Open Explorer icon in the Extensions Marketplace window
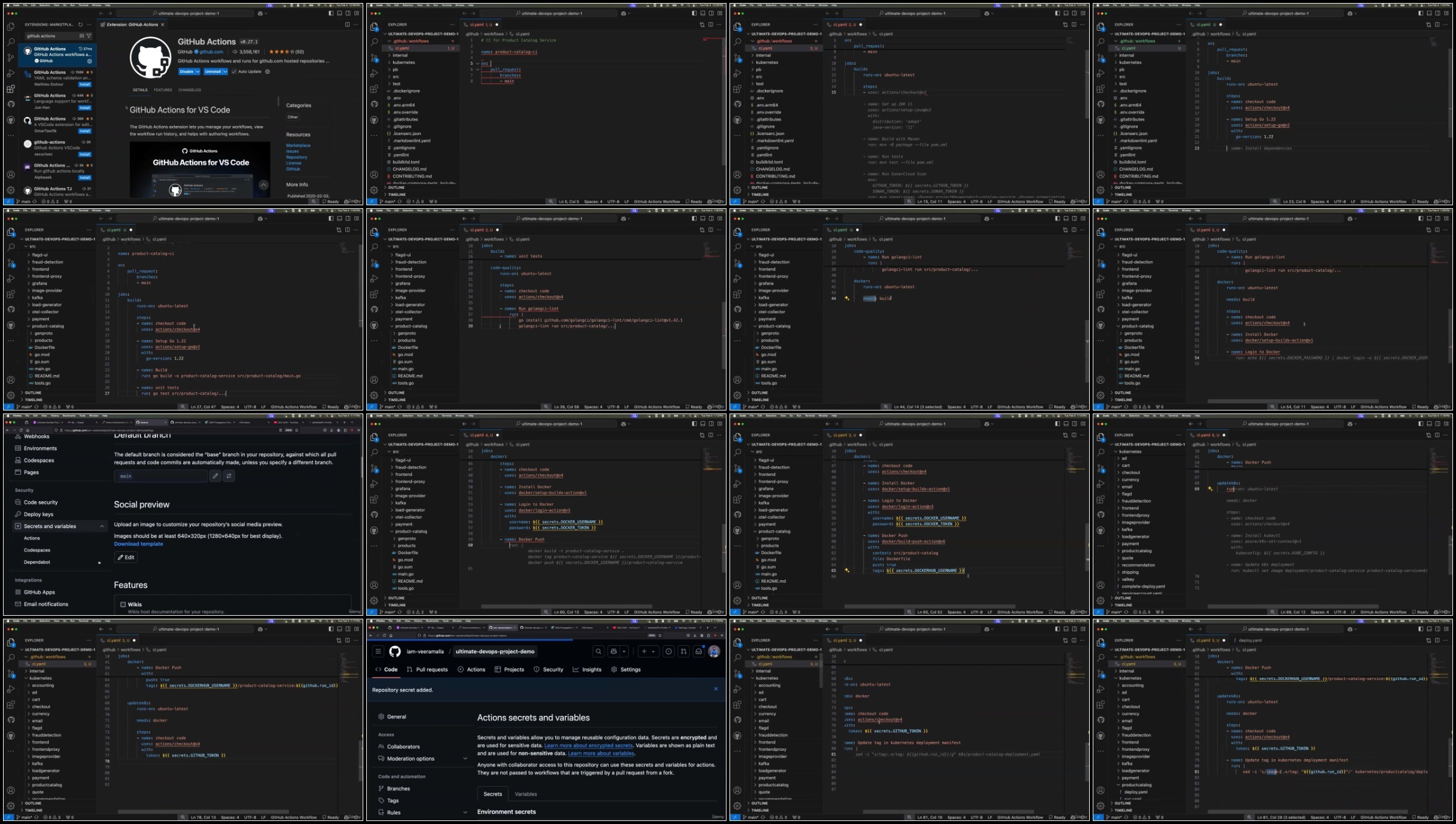This screenshot has height=824, width=1456. coord(11,27)
